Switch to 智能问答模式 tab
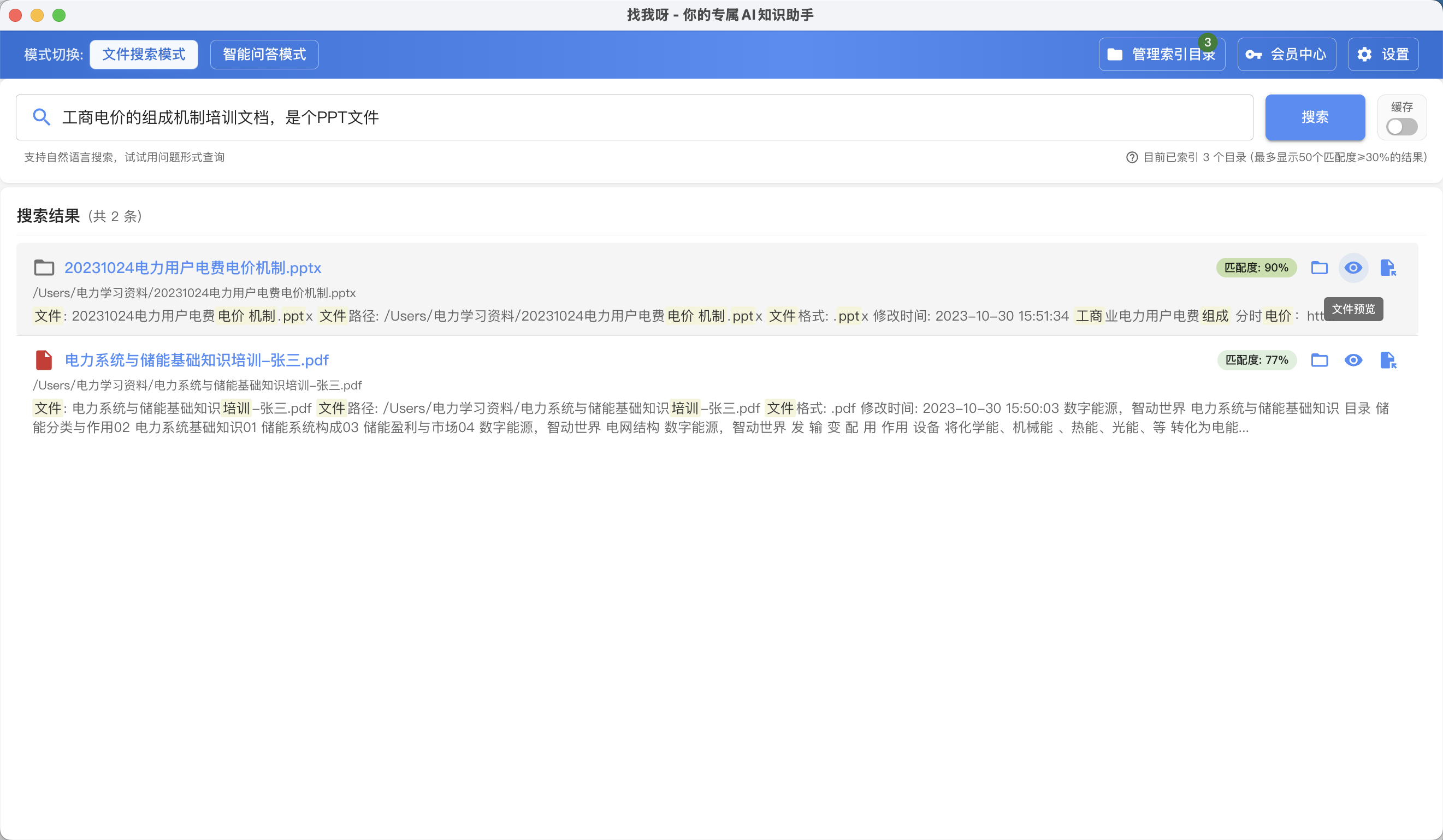The width and height of the screenshot is (1443, 840). 264,54
